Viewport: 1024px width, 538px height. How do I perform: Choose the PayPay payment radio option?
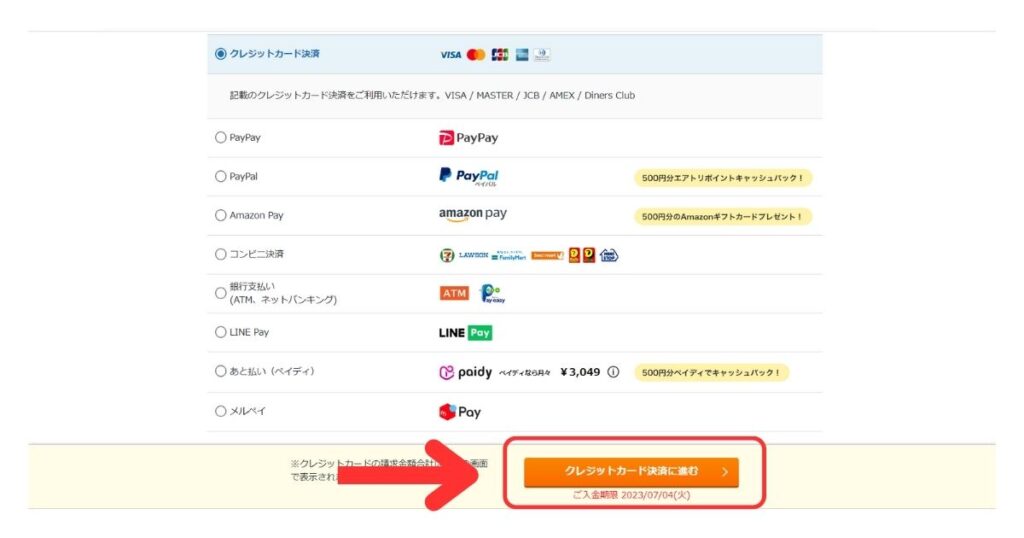coord(221,137)
